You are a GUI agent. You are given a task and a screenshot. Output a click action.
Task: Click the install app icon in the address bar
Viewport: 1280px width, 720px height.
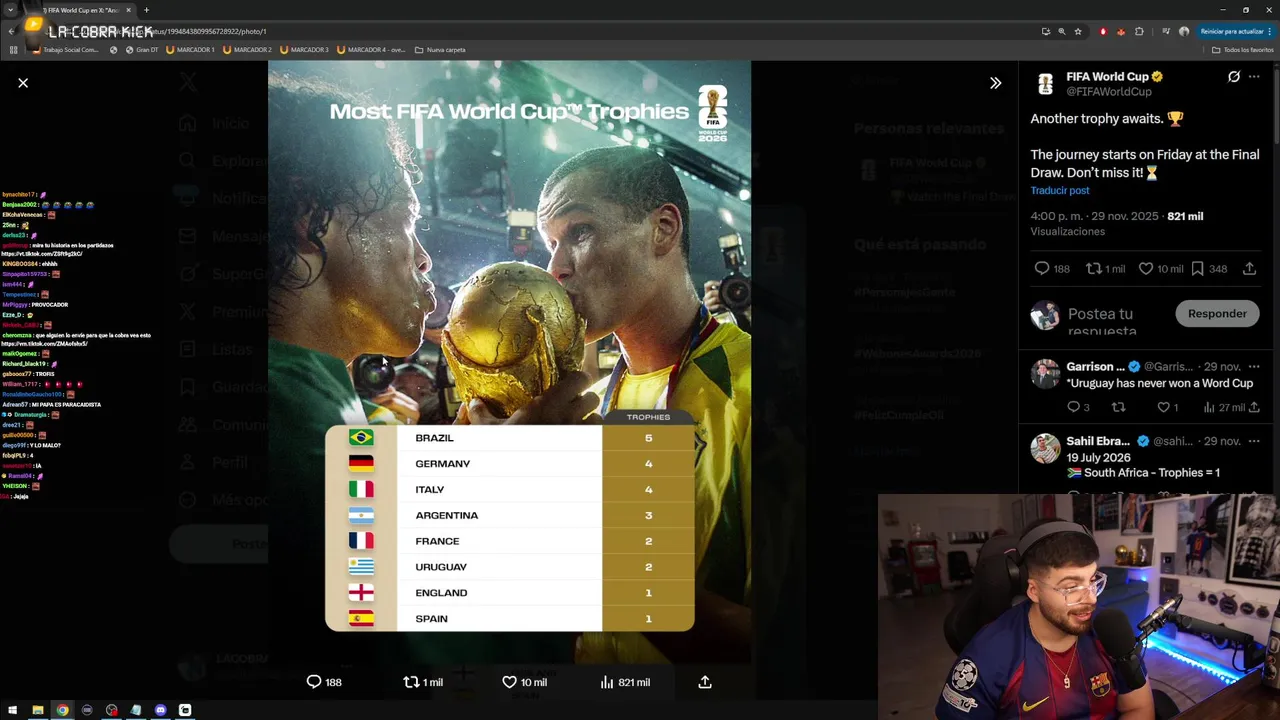(x=1046, y=31)
